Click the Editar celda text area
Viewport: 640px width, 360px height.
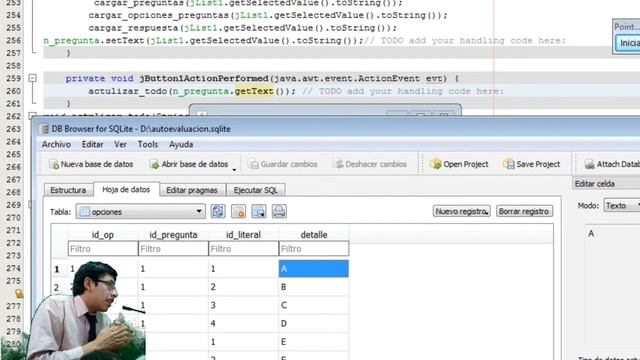612,286
